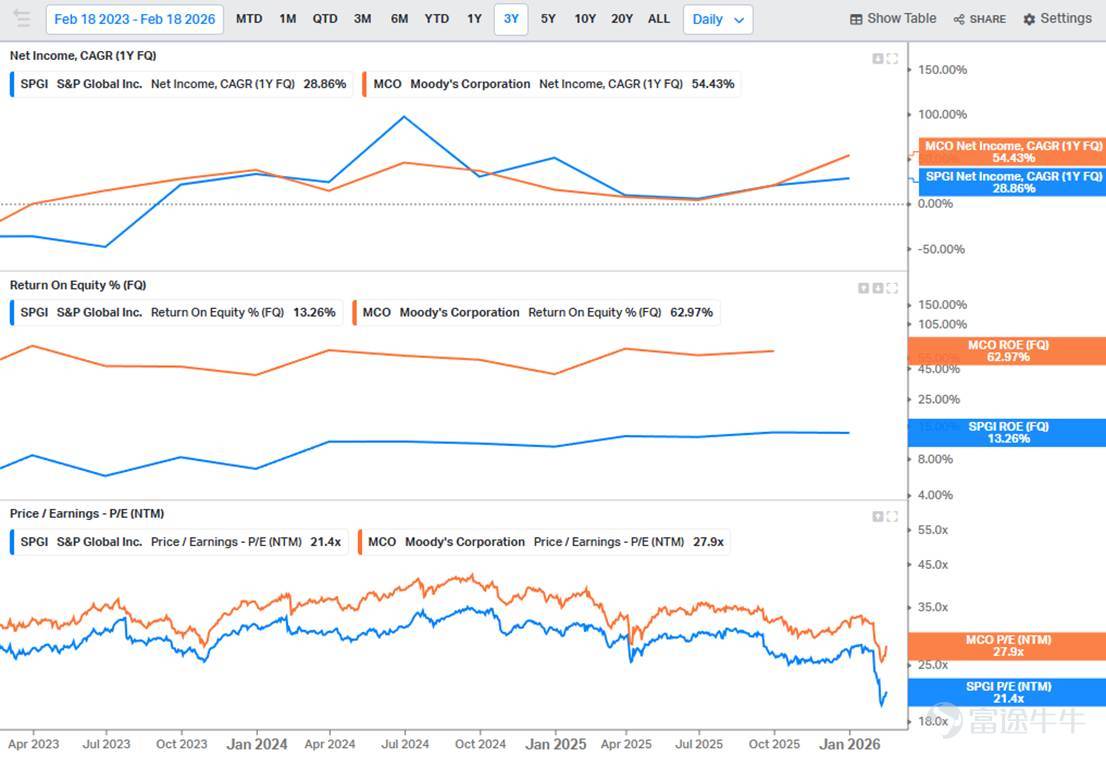The width and height of the screenshot is (1106, 757).
Task: Collapse the sidebar with the hamburger arrow icon
Action: (x=21, y=18)
